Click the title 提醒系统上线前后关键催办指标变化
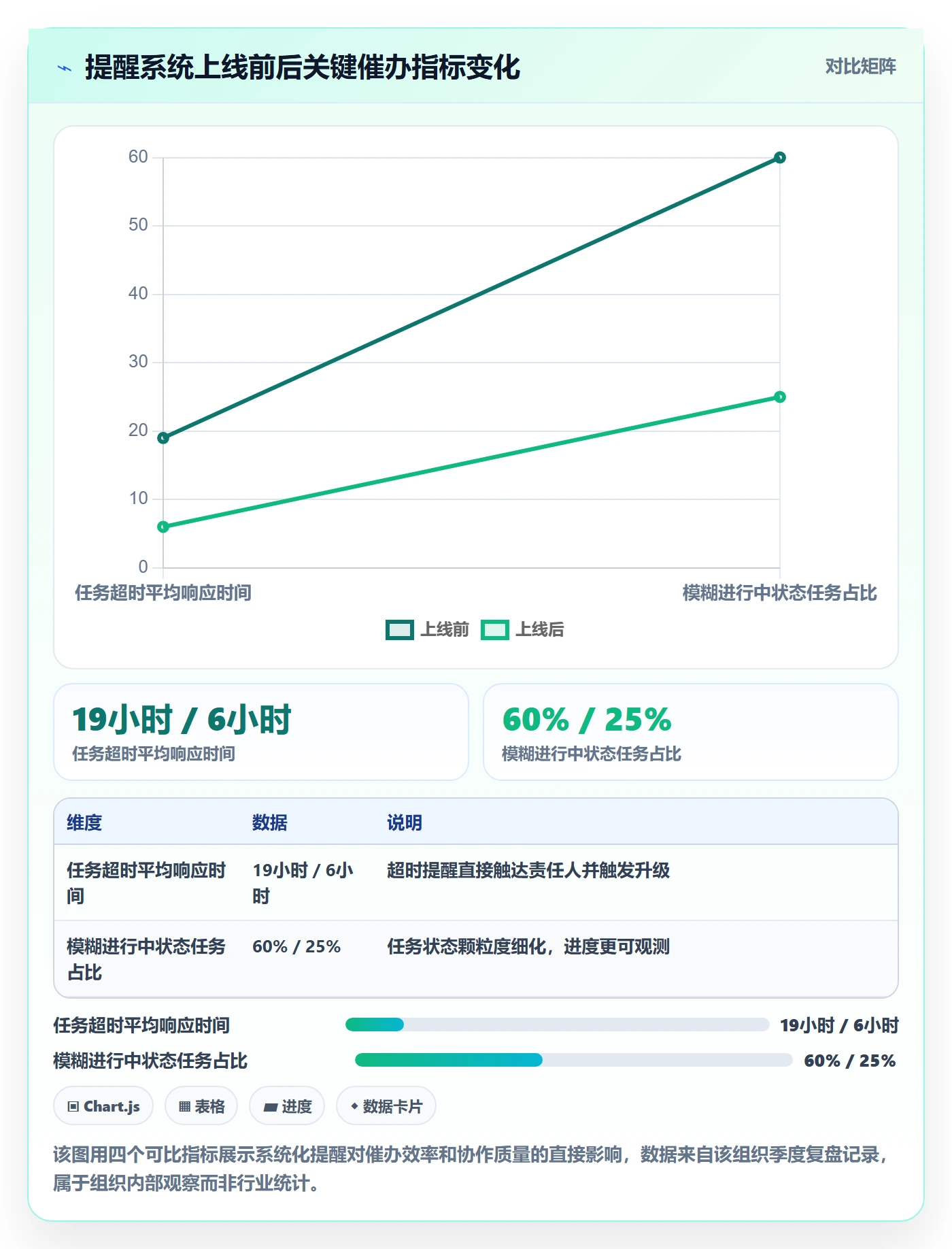Viewport: 952px width, 1249px height. tap(303, 67)
